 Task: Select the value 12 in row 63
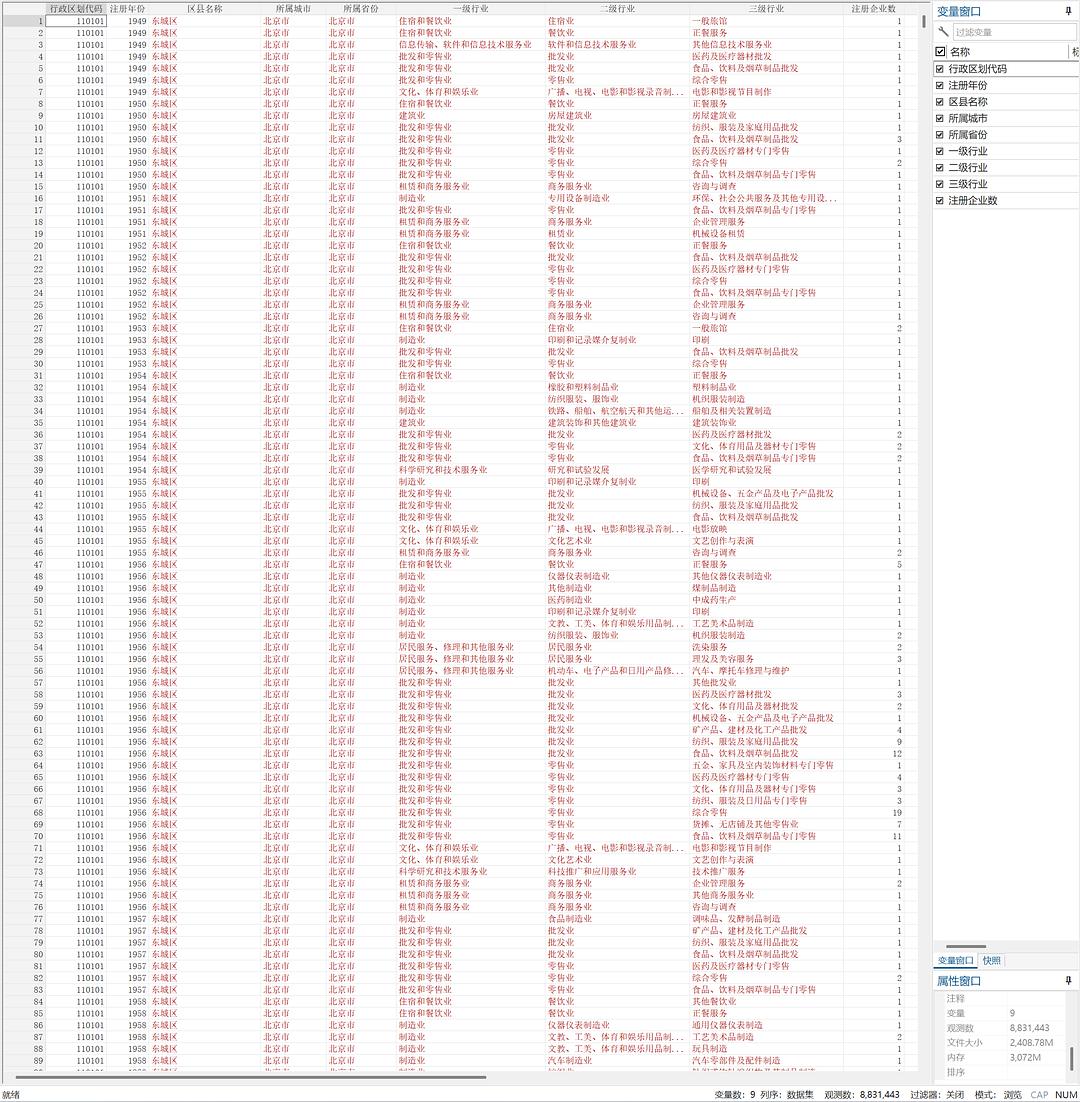(897, 753)
